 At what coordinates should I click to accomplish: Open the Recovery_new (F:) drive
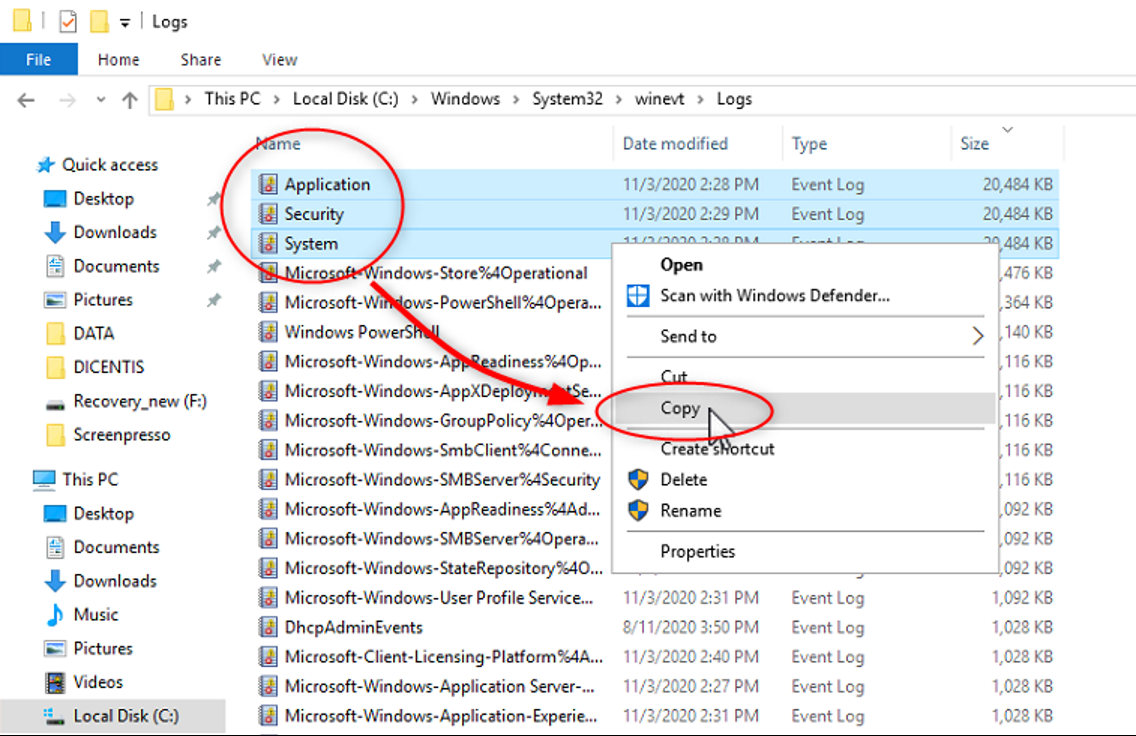click(139, 401)
